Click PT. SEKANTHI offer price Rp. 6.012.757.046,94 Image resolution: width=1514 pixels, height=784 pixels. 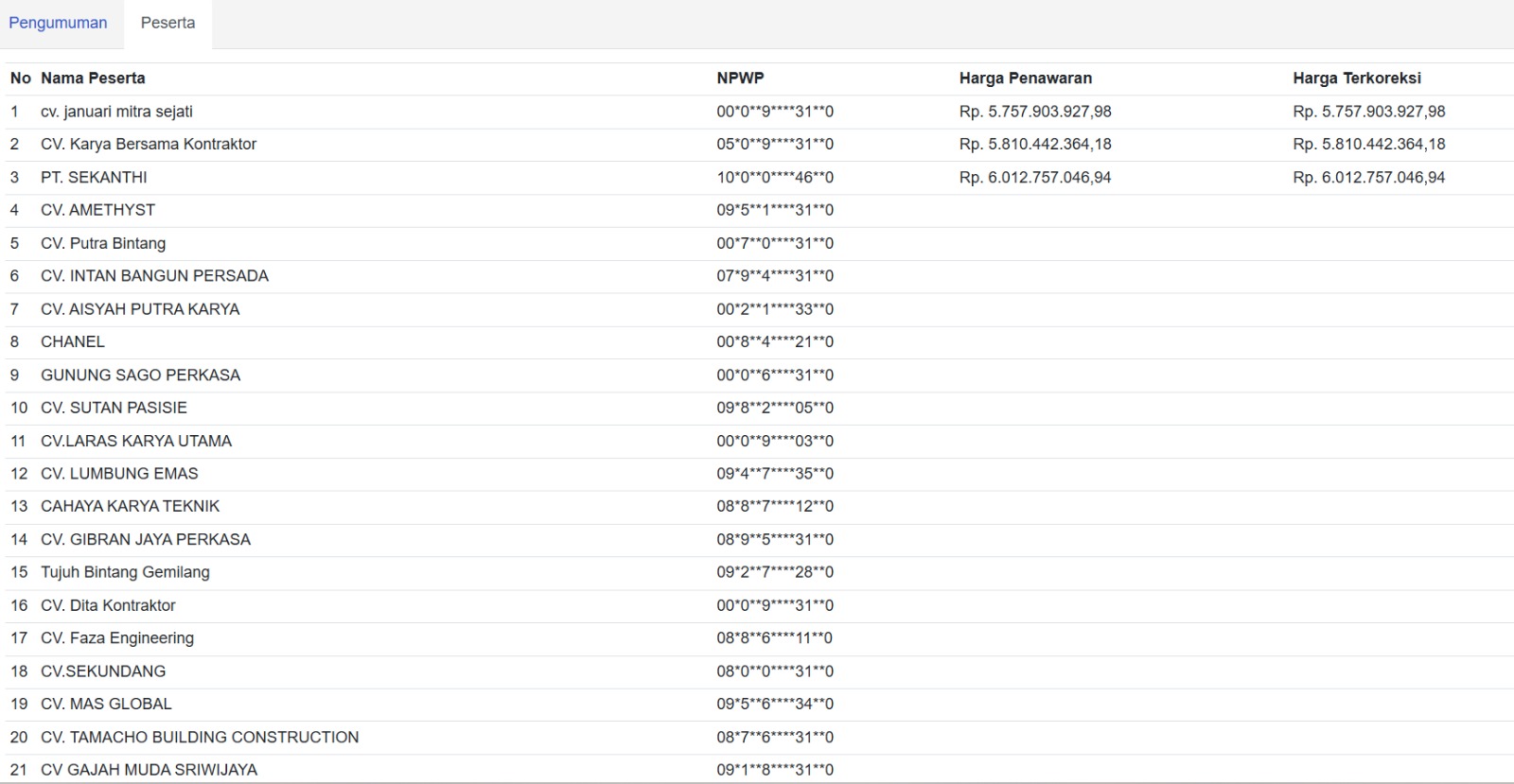pos(1035,178)
